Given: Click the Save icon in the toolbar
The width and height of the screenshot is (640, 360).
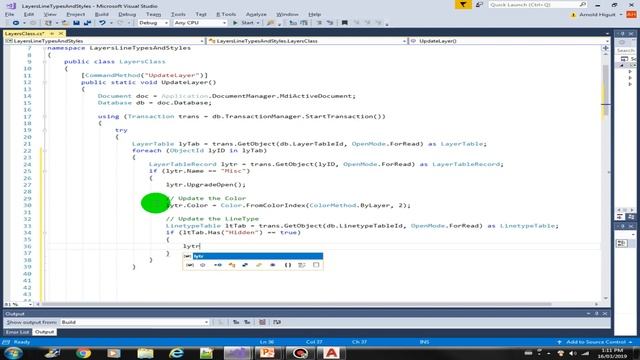Looking at the screenshot, I should coord(76,23).
